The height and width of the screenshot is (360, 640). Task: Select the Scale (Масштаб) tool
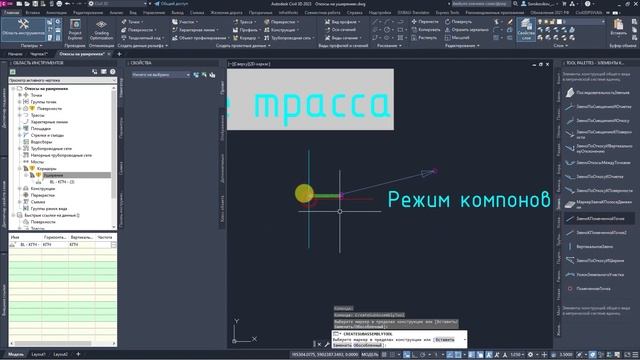coord(456,38)
